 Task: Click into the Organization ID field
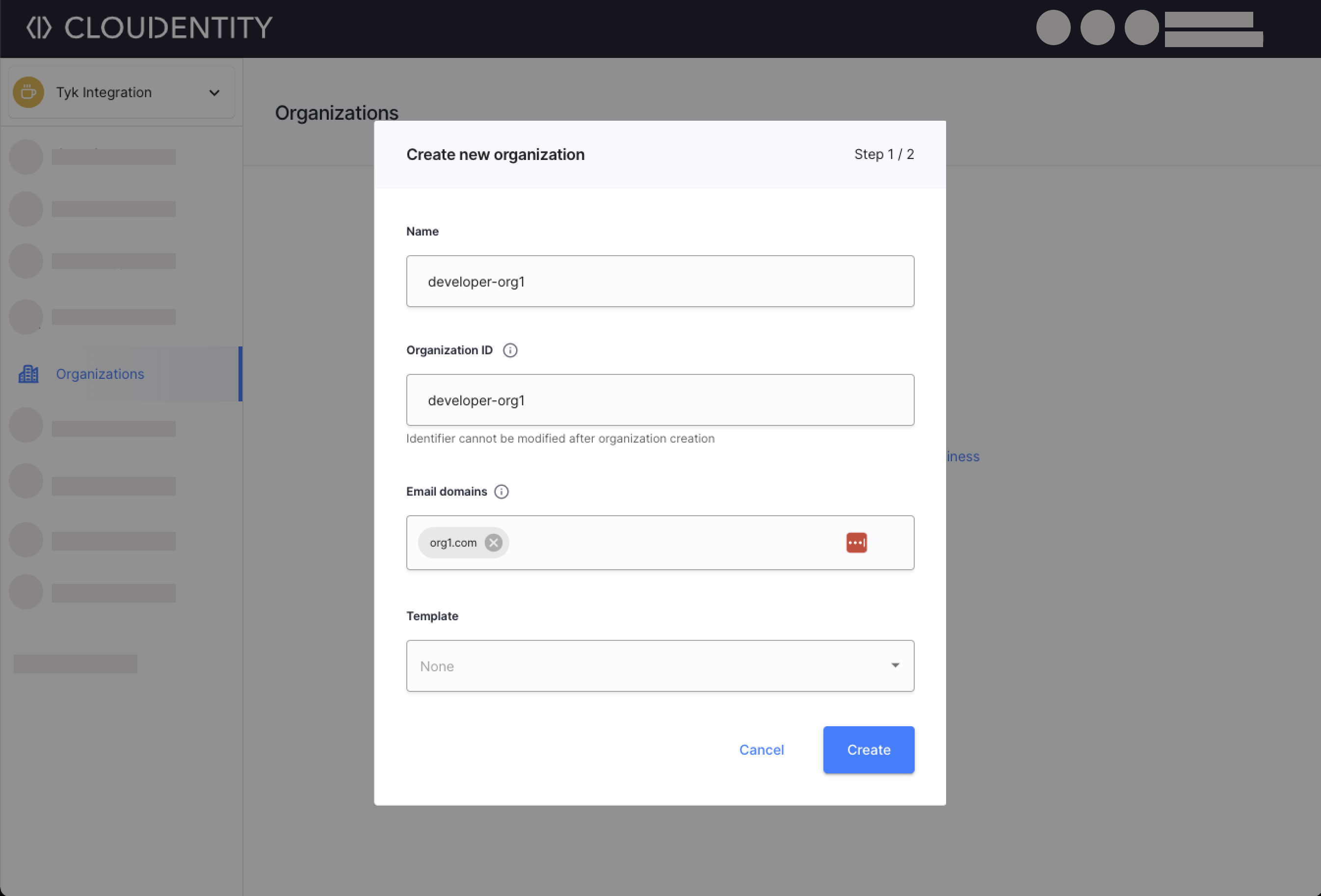pyautogui.click(x=660, y=400)
